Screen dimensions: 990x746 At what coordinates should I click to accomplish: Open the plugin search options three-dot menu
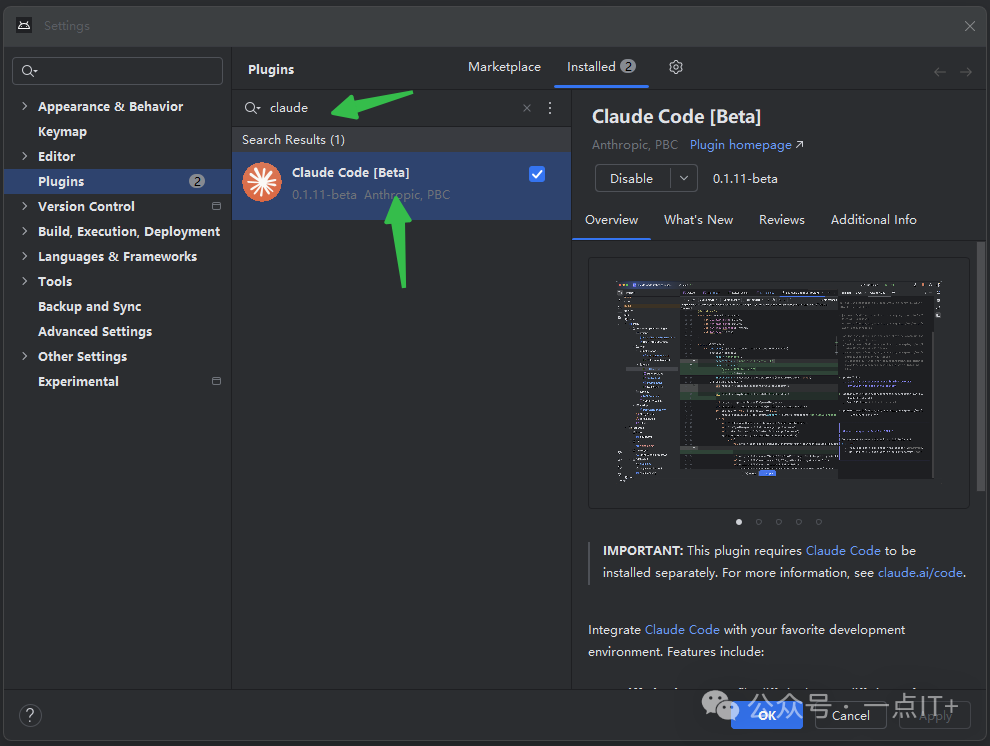(x=550, y=108)
